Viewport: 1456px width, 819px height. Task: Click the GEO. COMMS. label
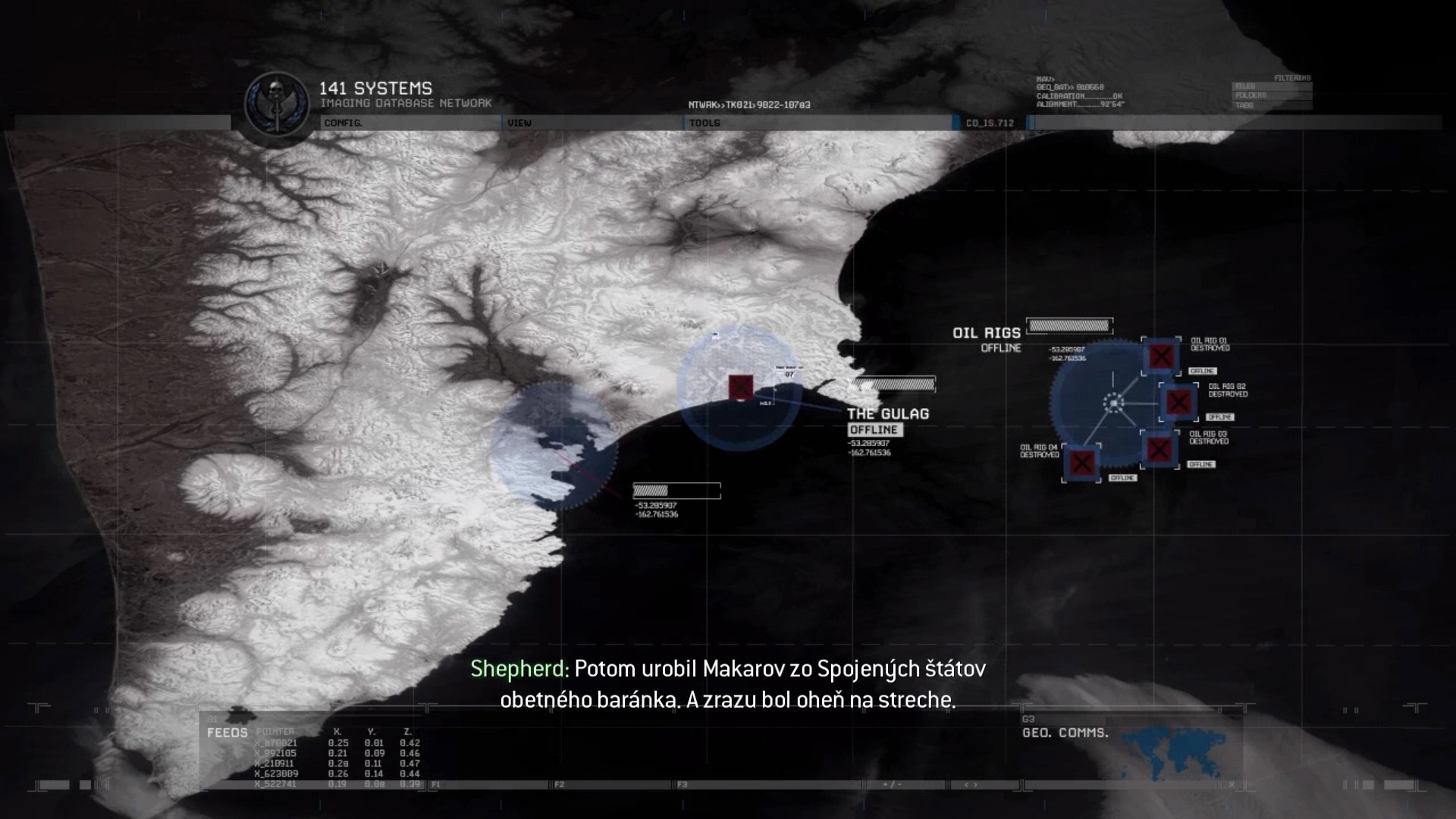click(1065, 733)
